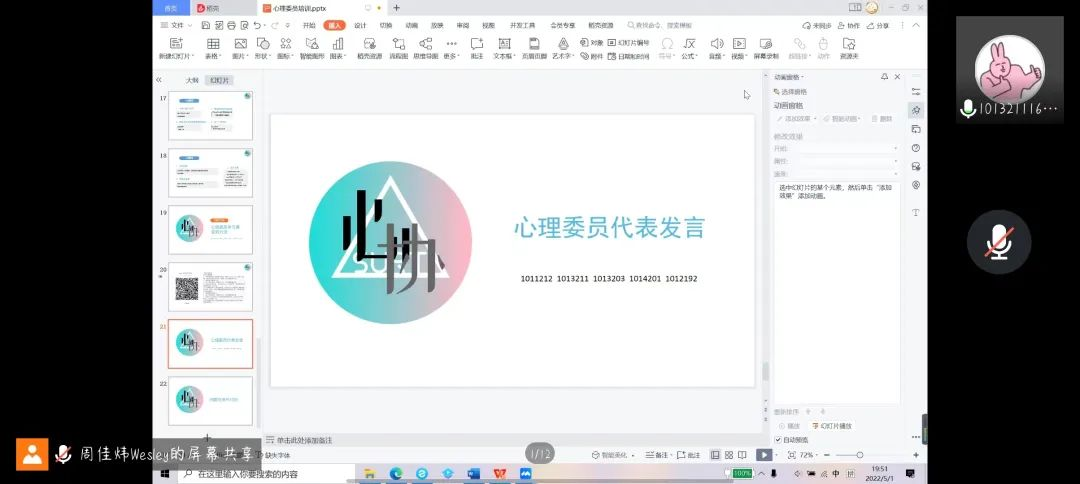Select slide 22 thumbnail
Image resolution: width=1080 pixels, height=484 pixels.
pos(210,400)
